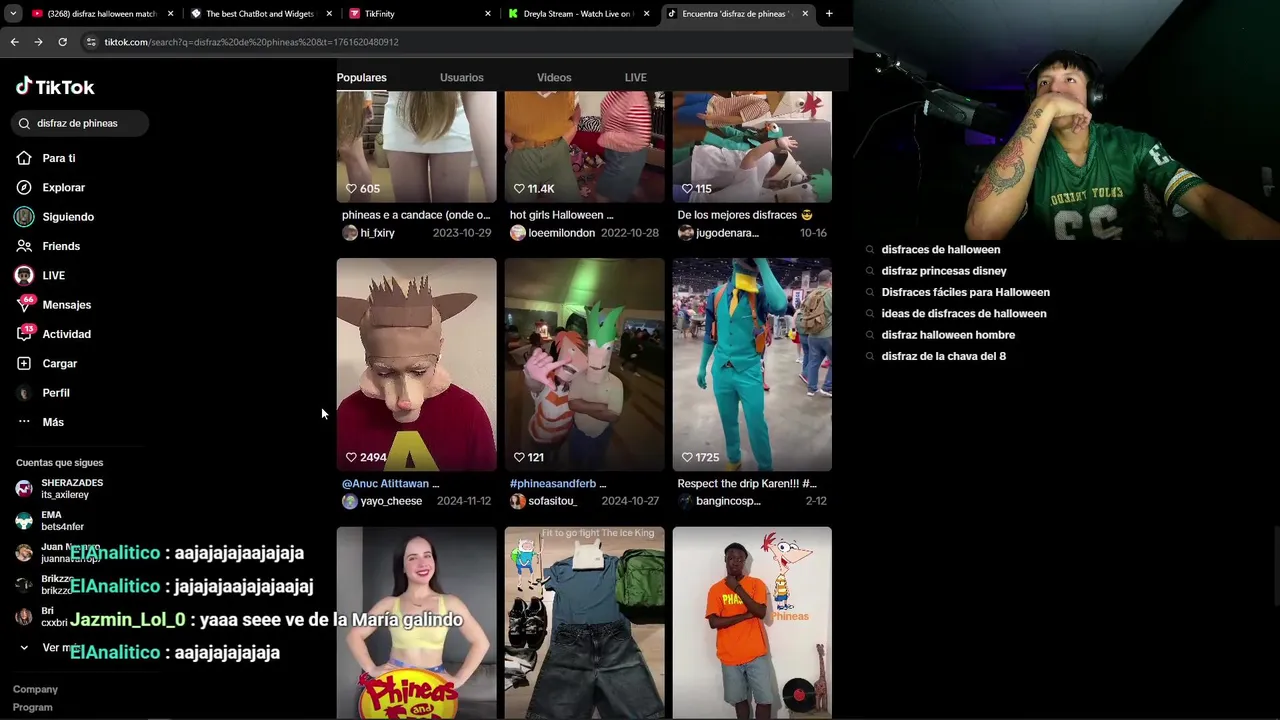Open the Más three-dots icon

pos(24,422)
